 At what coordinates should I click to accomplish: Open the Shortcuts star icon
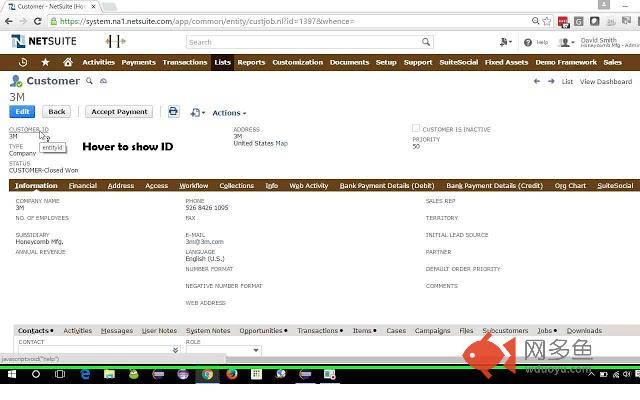(x=45, y=62)
